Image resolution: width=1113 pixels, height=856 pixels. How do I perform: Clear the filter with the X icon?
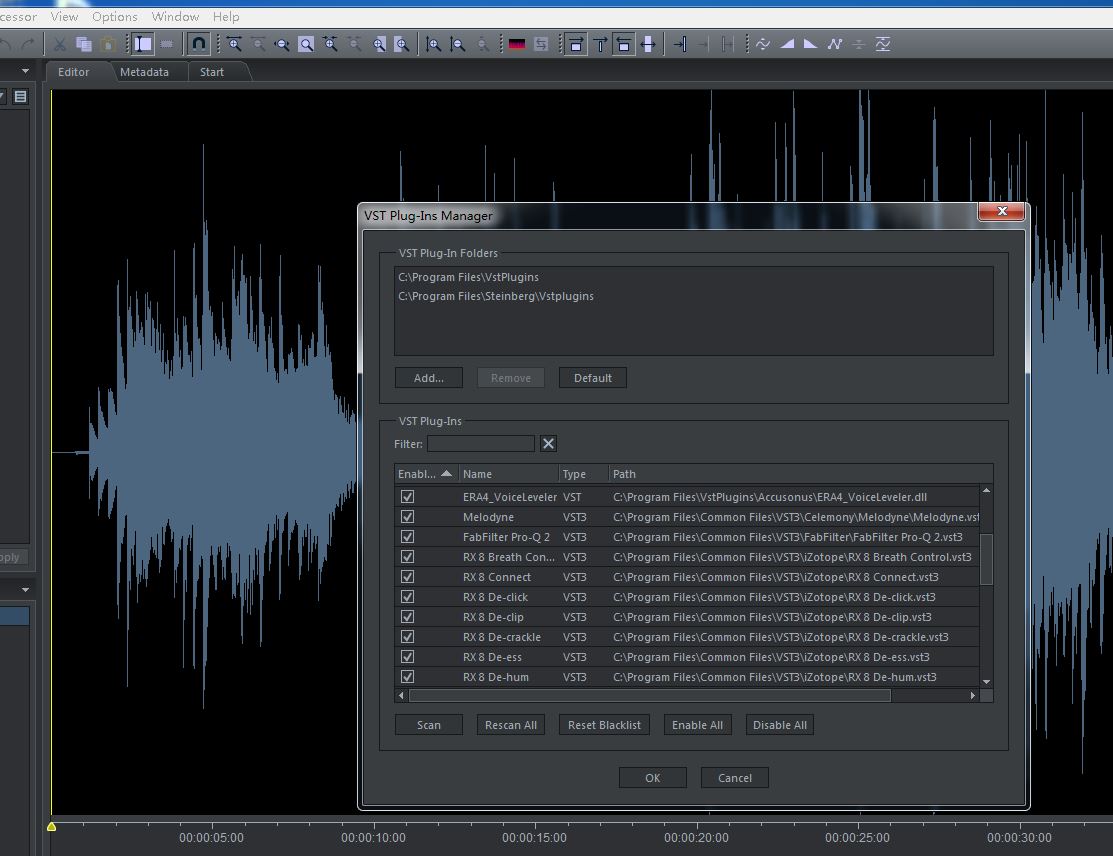click(548, 444)
